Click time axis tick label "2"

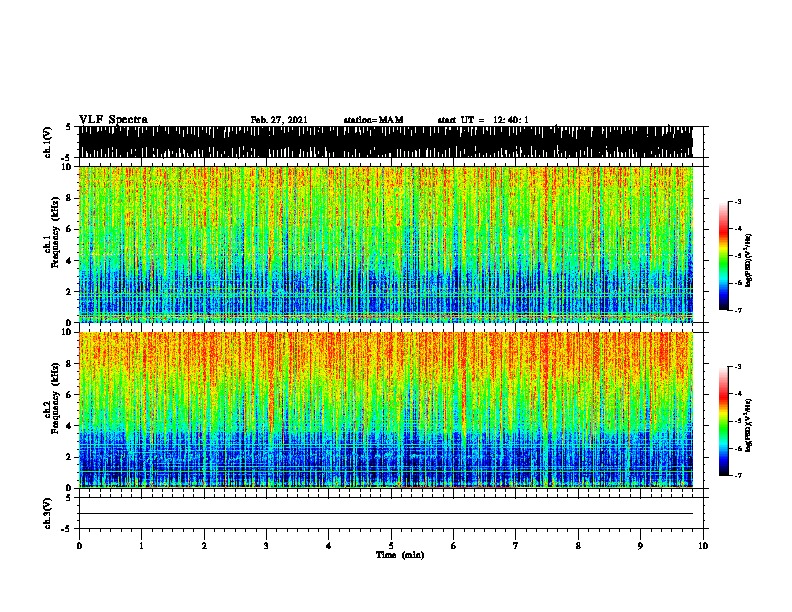pyautogui.click(x=204, y=546)
